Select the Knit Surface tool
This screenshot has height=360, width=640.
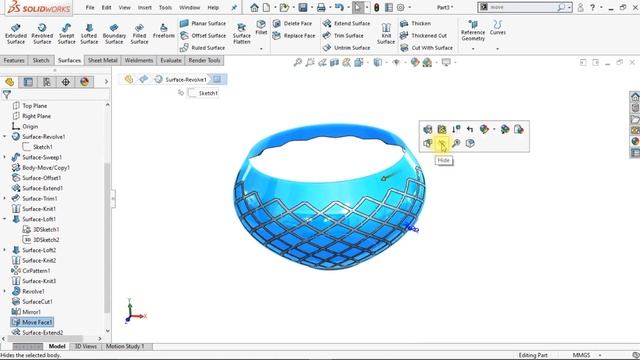(x=386, y=33)
